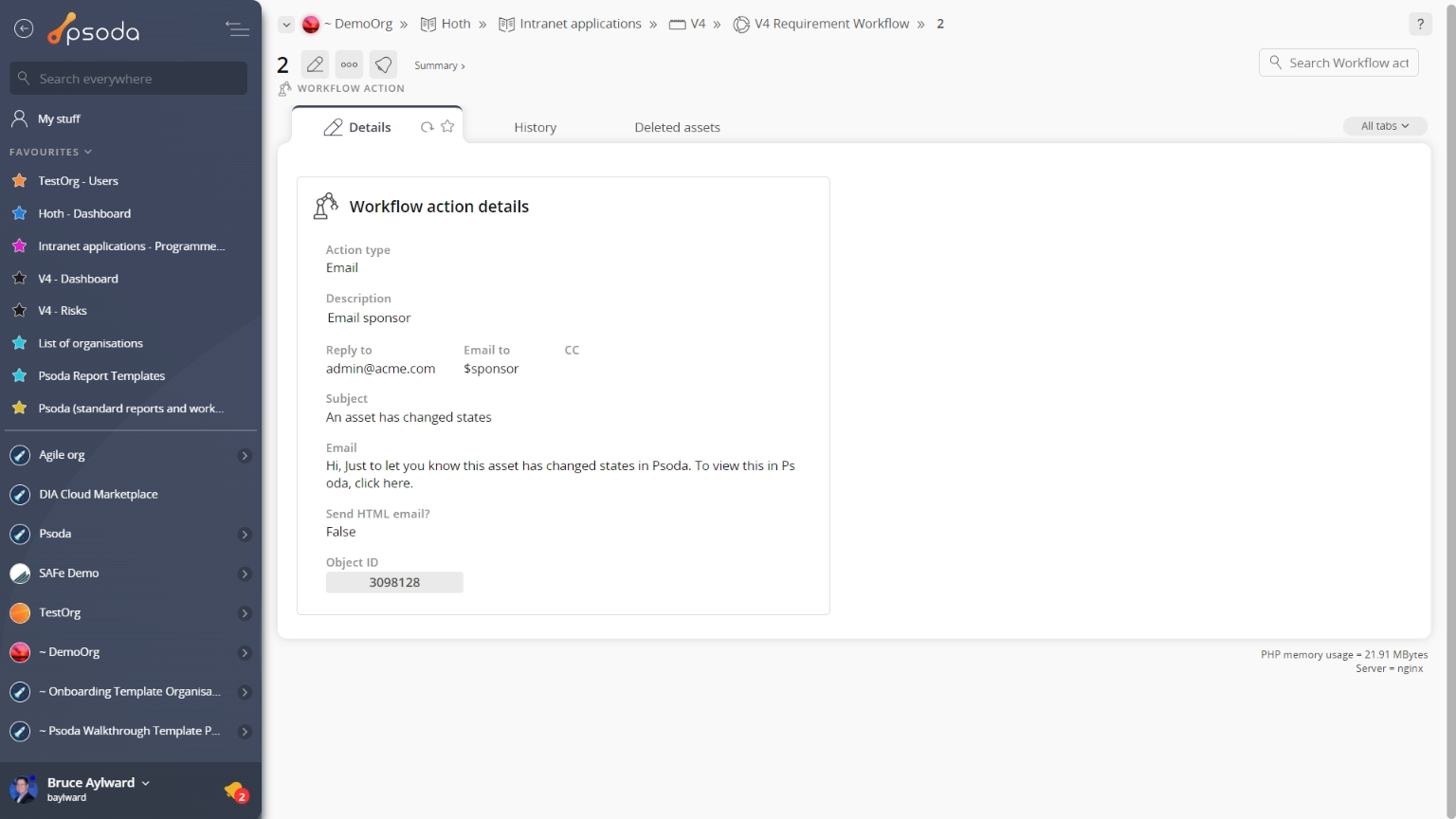Open Hoth - Dashboard favourite

point(84,214)
